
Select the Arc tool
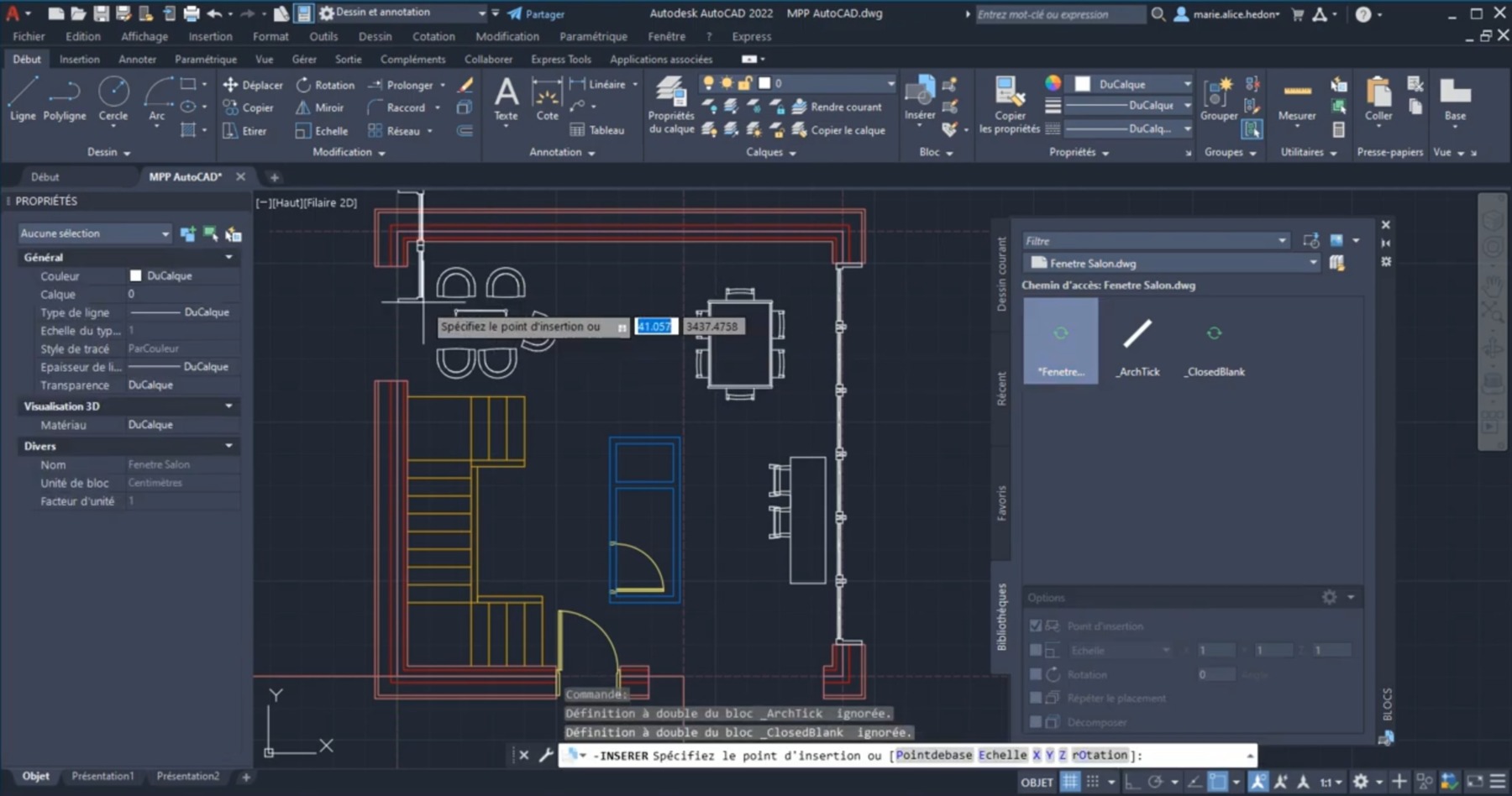[x=157, y=99]
